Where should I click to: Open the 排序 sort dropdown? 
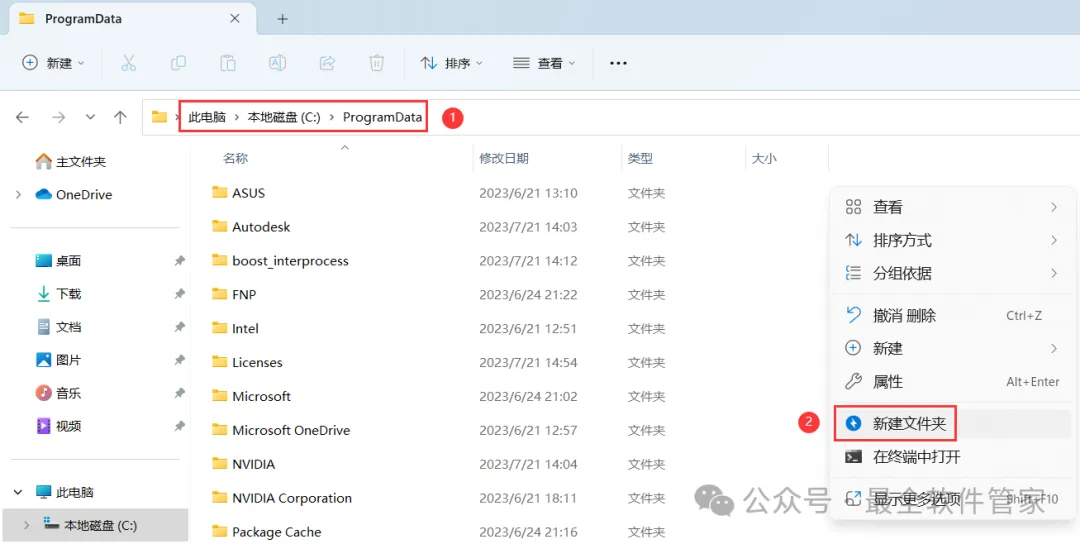452,63
